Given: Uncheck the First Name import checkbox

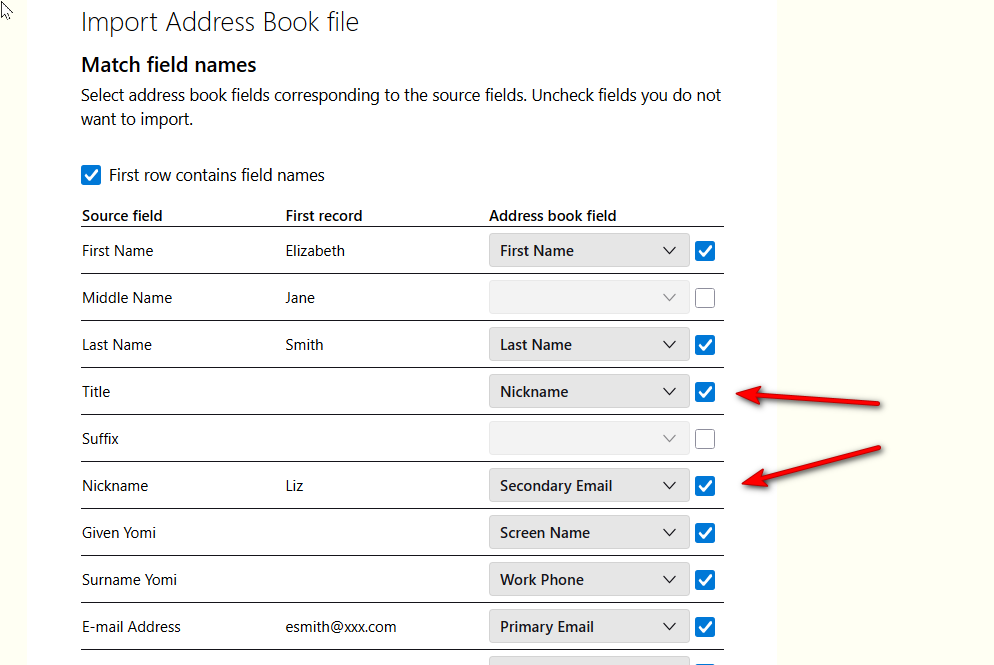Looking at the screenshot, I should click(705, 251).
